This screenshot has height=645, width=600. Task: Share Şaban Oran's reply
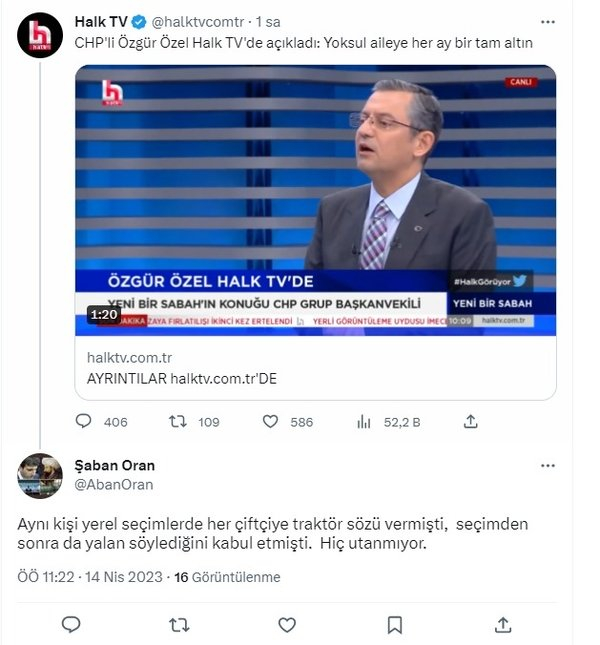(503, 625)
